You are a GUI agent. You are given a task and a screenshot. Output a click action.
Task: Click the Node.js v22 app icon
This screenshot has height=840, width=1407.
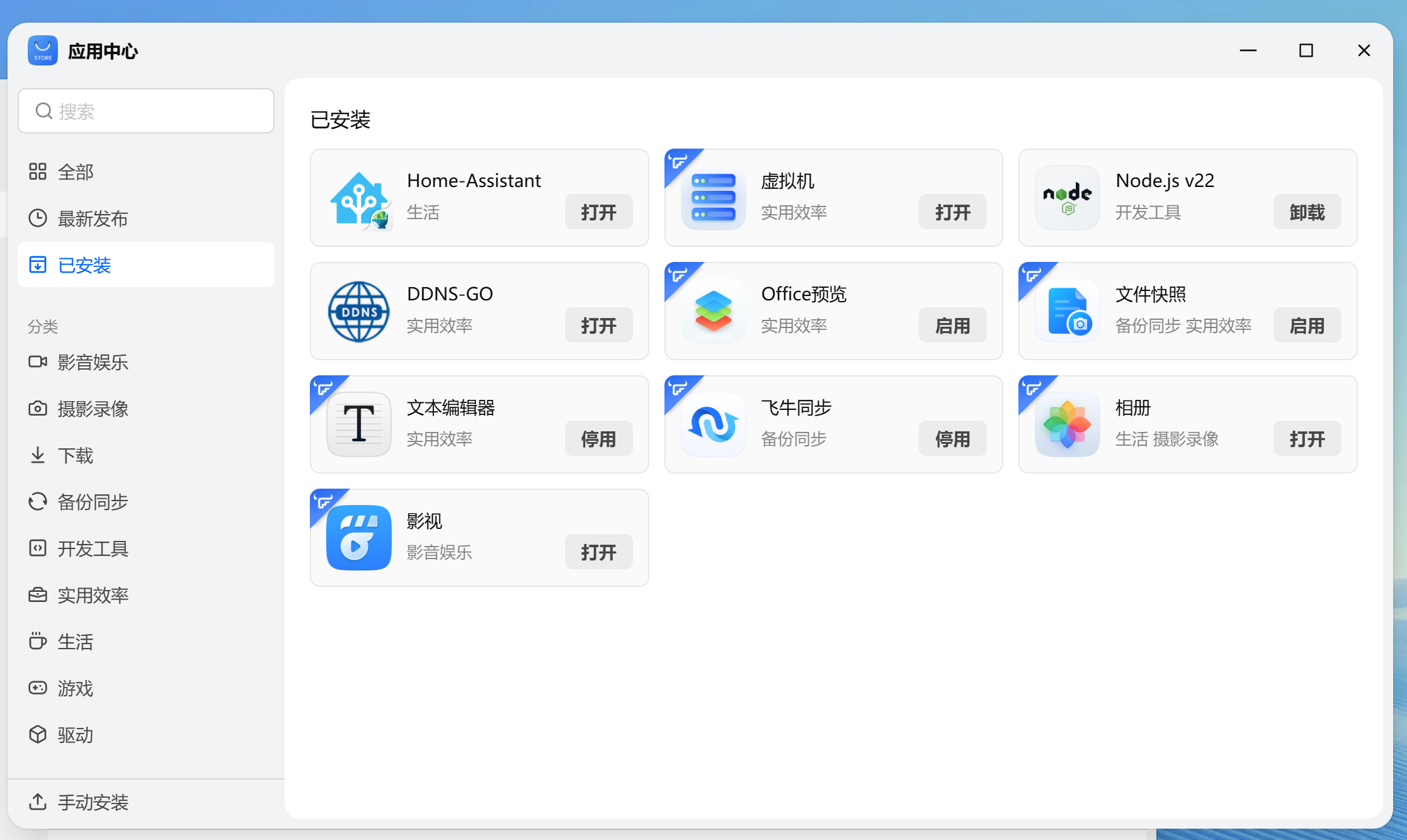coord(1067,198)
